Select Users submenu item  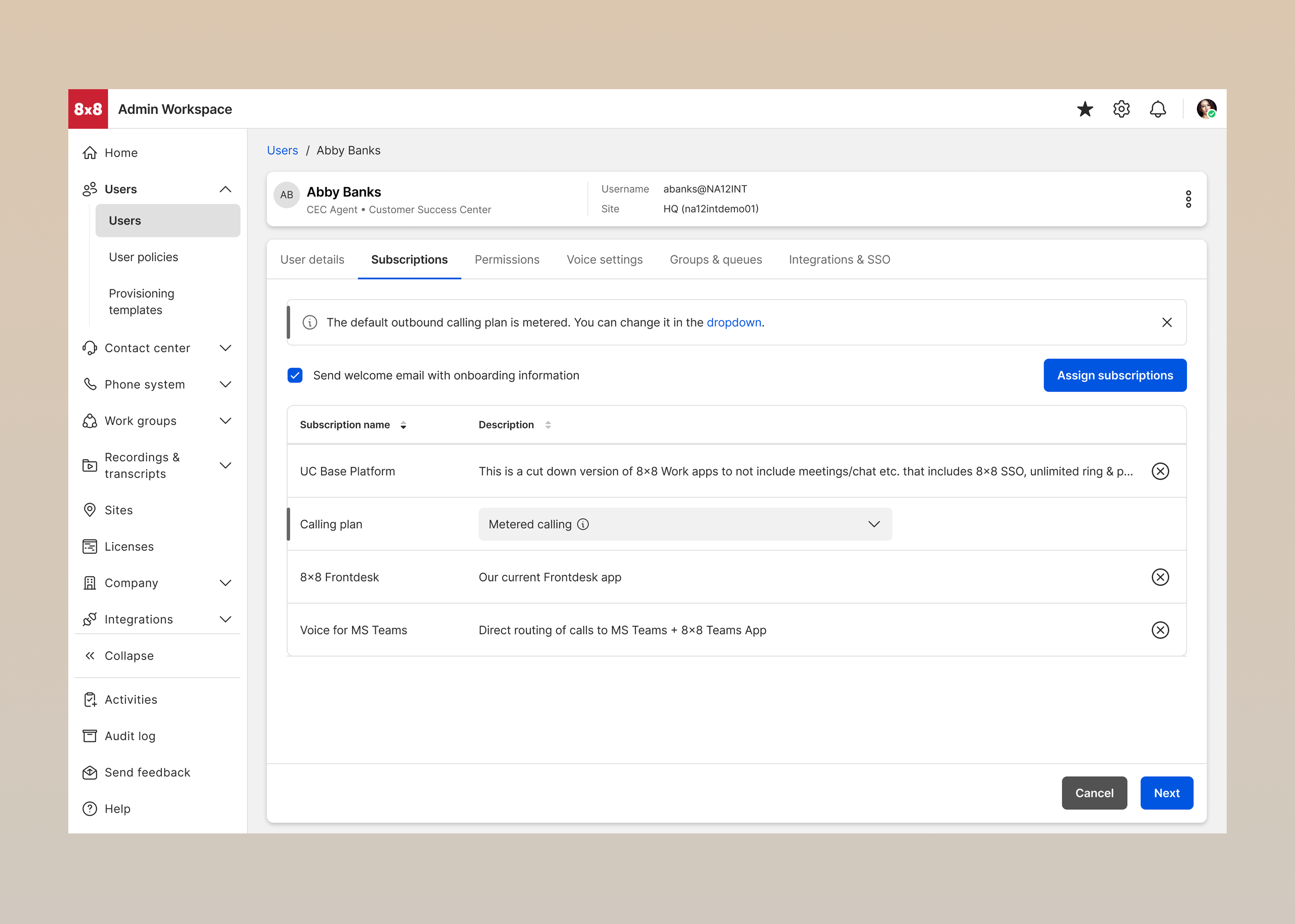pos(168,221)
